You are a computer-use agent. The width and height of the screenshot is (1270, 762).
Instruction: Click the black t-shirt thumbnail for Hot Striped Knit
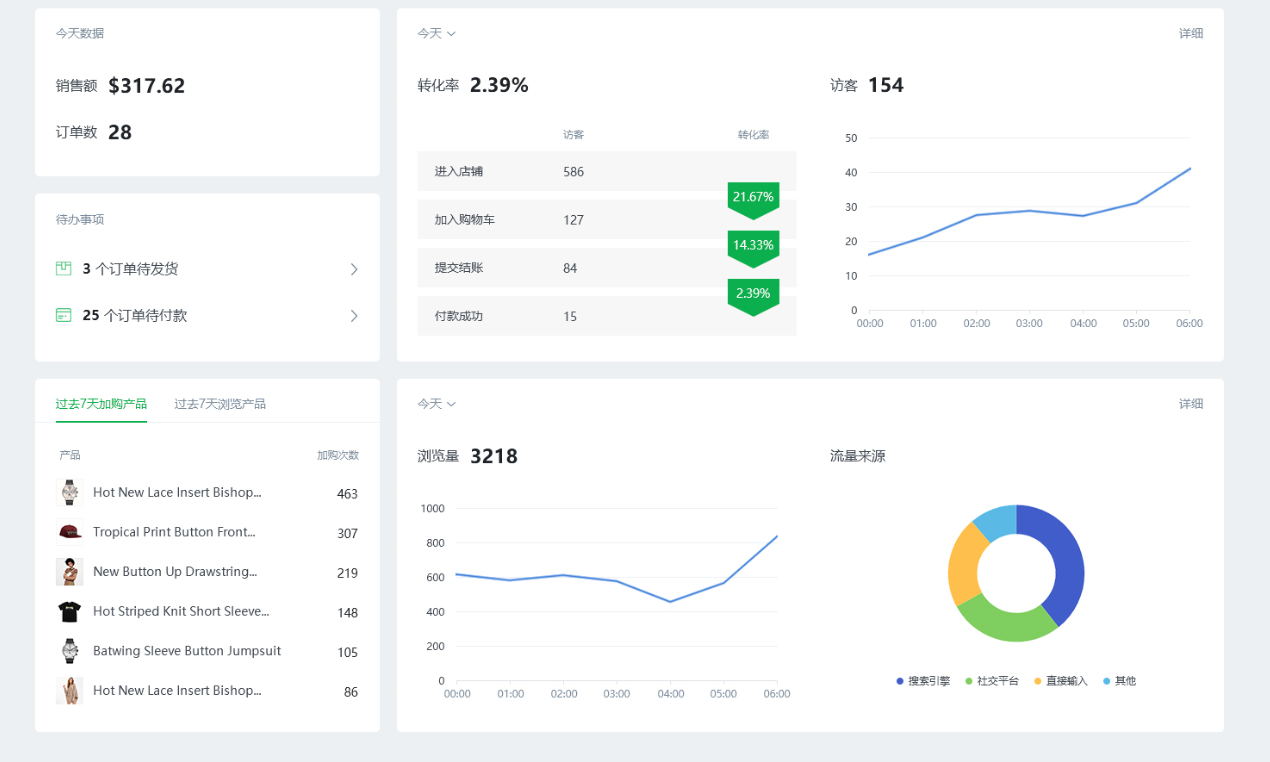[x=70, y=611]
